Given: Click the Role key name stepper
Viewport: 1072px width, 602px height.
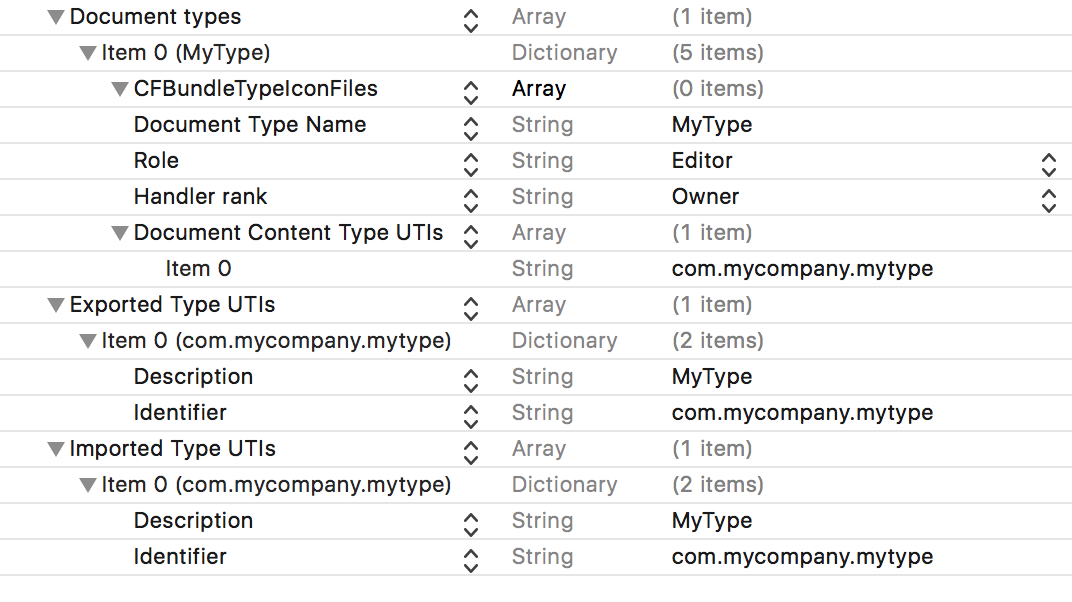Looking at the screenshot, I should click(x=471, y=162).
